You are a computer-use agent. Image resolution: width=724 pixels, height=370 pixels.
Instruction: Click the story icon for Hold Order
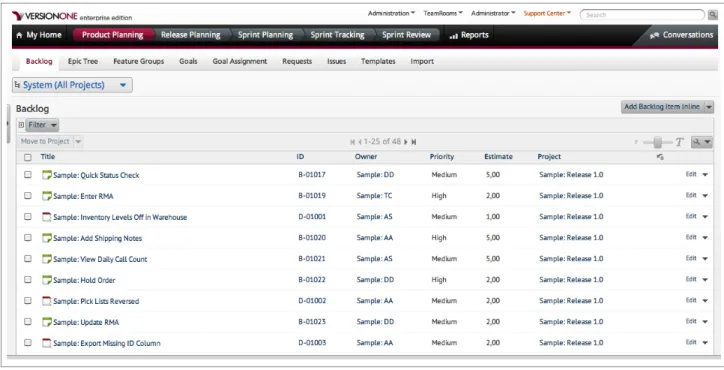point(47,280)
